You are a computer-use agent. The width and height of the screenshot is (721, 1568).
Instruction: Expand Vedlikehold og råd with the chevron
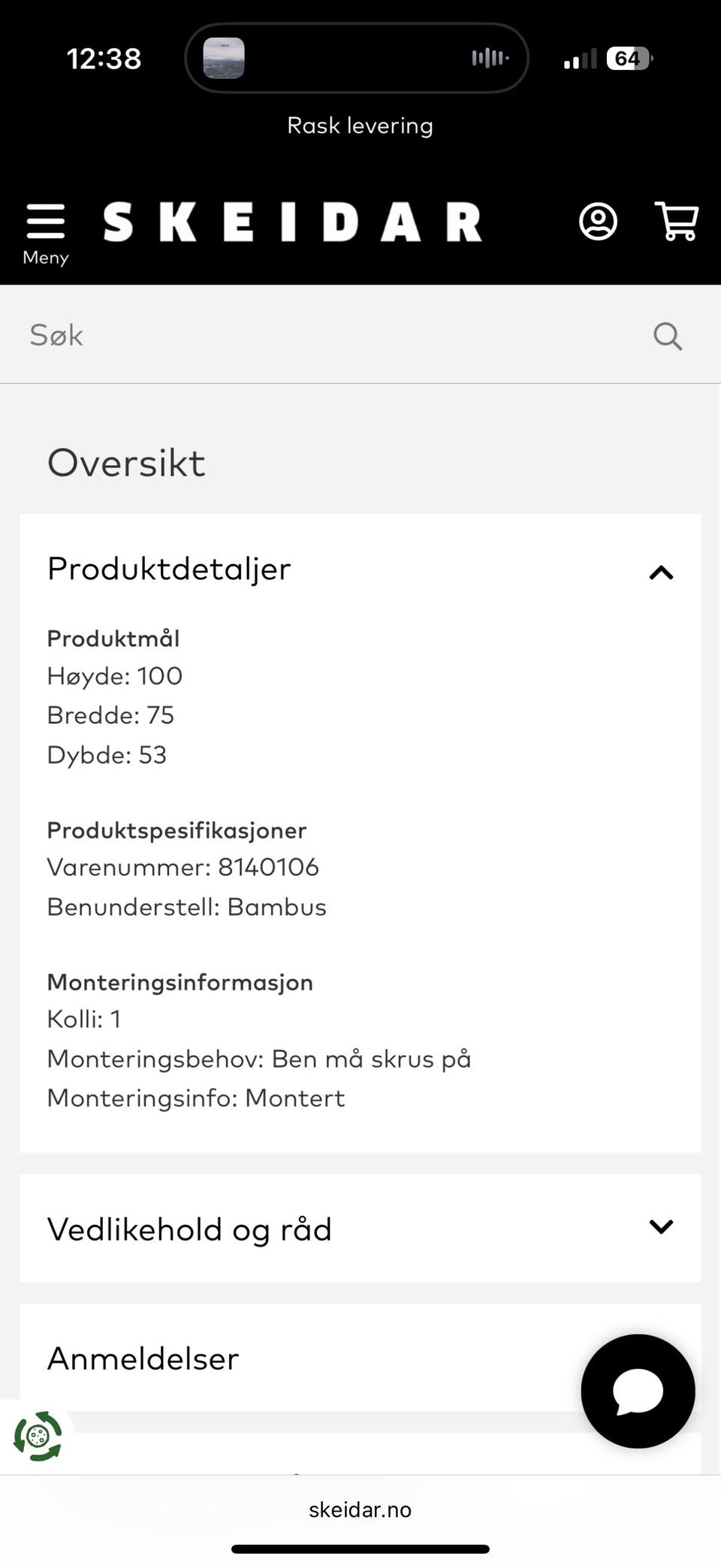point(661,1227)
